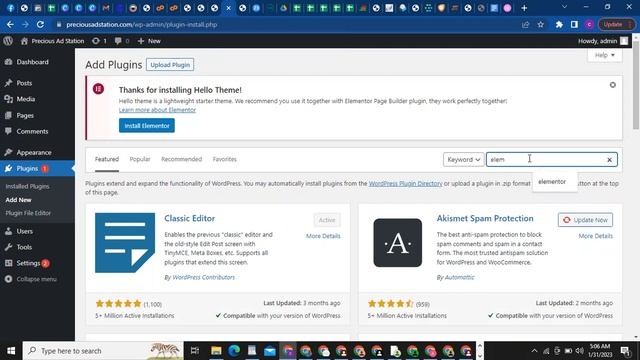Click the Akismet plugin thumbnail
The height and width of the screenshot is (360, 640).
398,243
